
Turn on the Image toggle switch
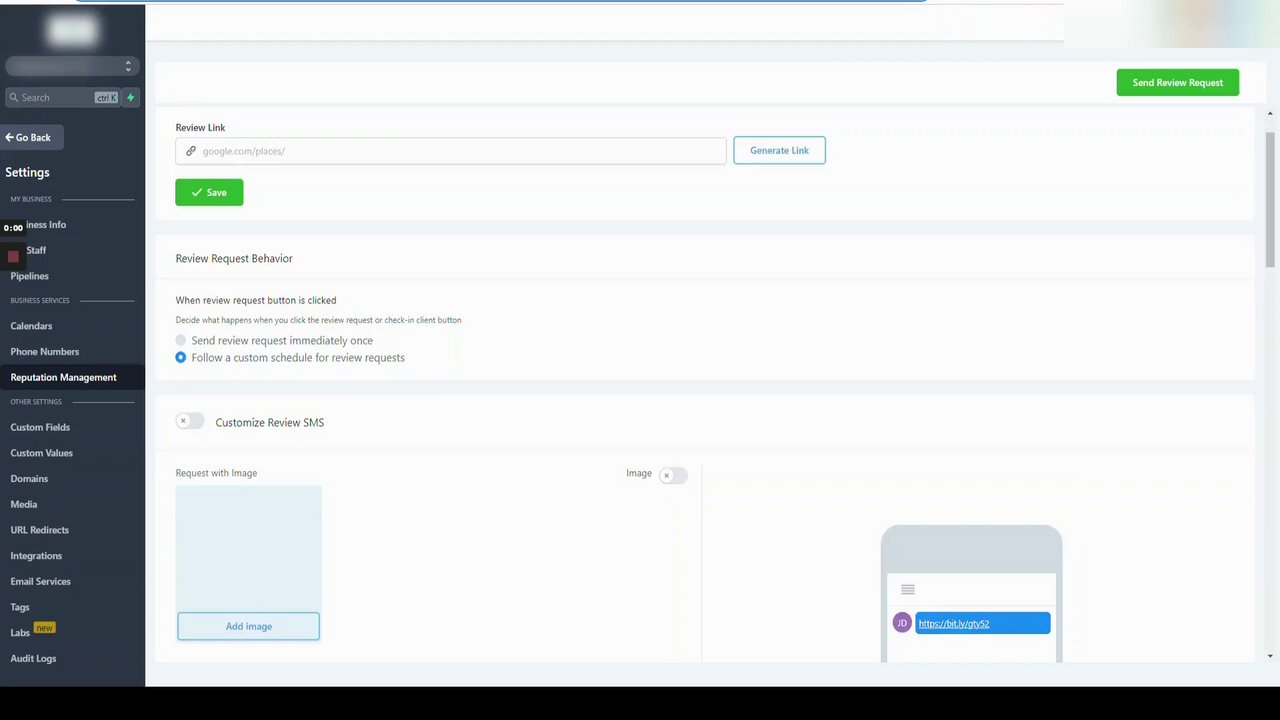[673, 475]
